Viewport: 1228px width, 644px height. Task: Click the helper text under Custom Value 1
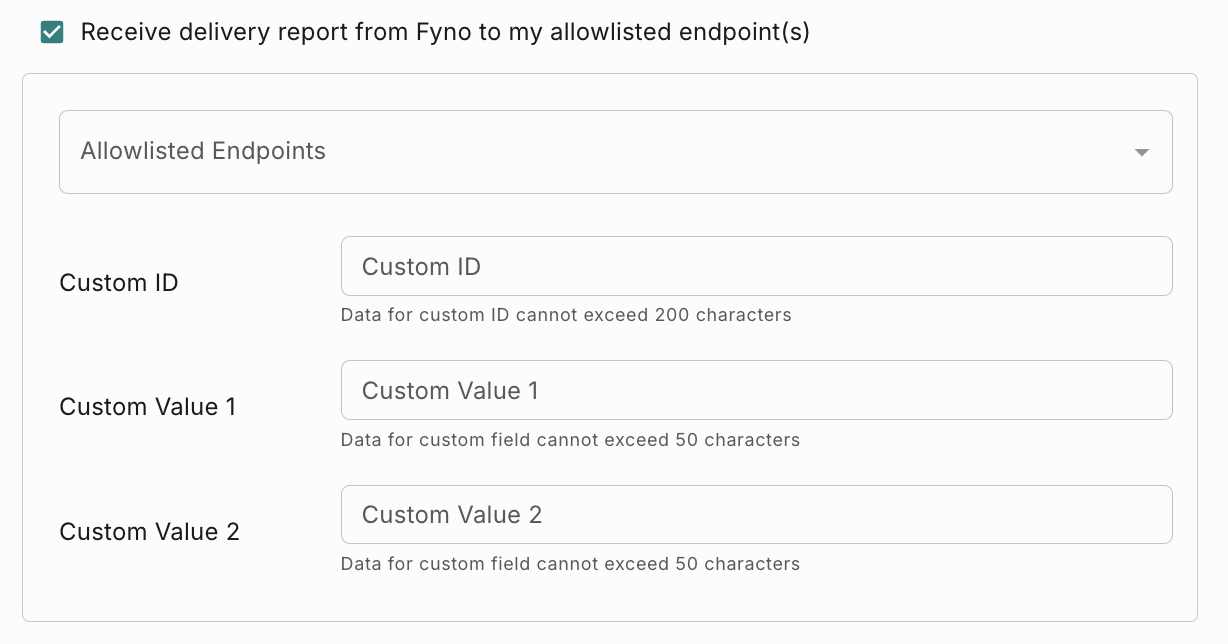tap(570, 440)
